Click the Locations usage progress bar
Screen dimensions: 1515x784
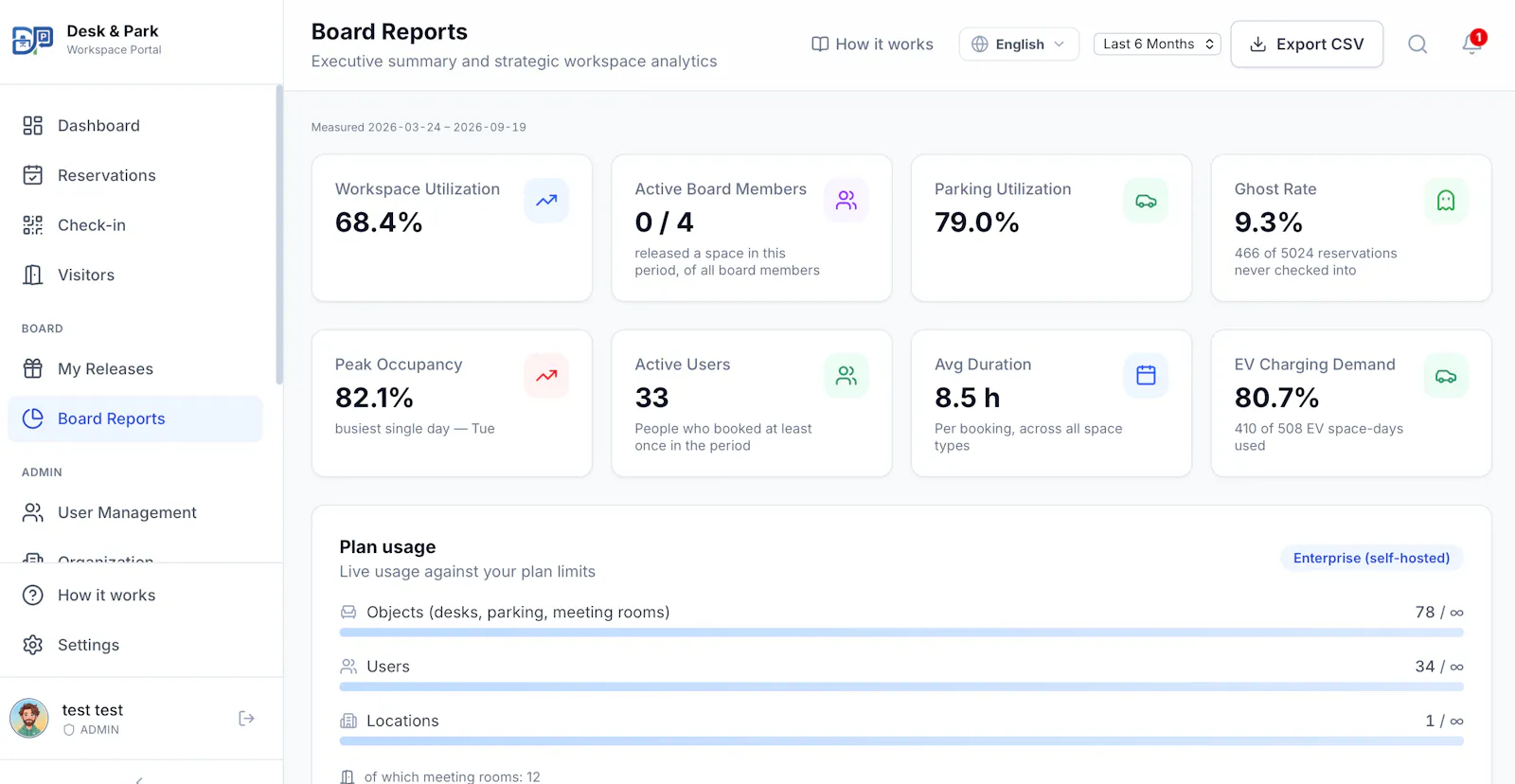click(901, 741)
